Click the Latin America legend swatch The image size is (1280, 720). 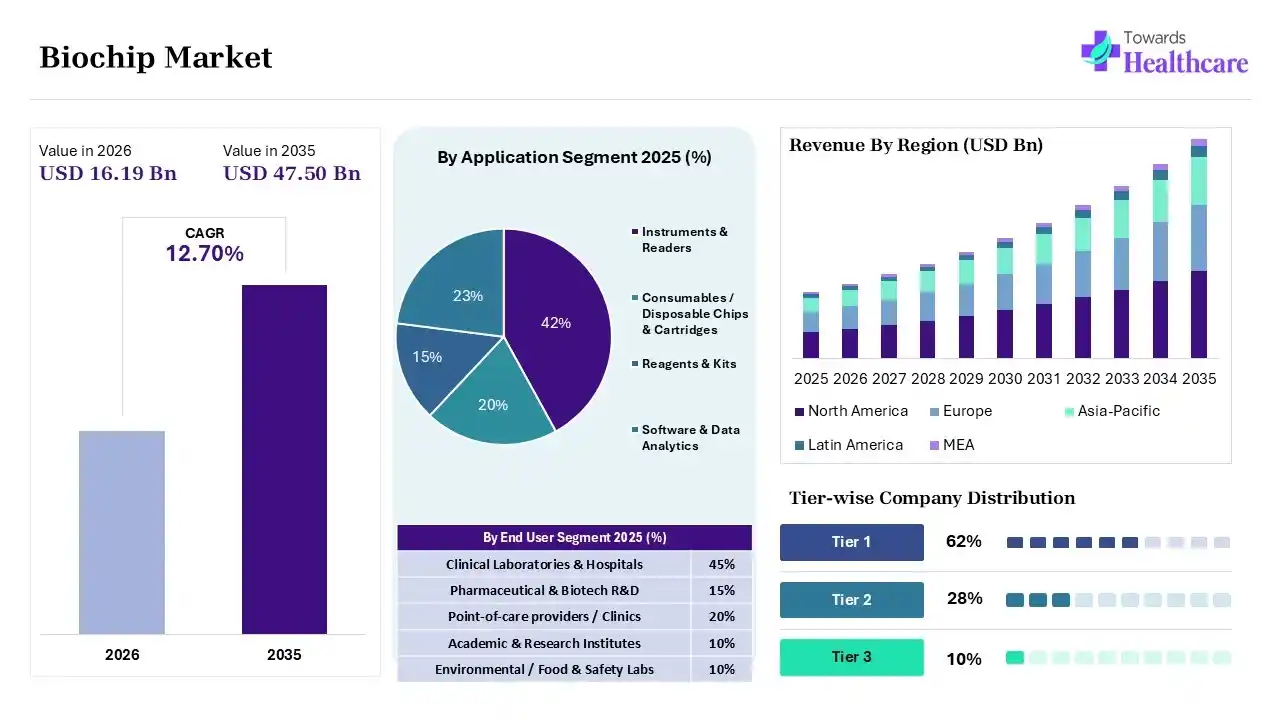click(x=799, y=446)
